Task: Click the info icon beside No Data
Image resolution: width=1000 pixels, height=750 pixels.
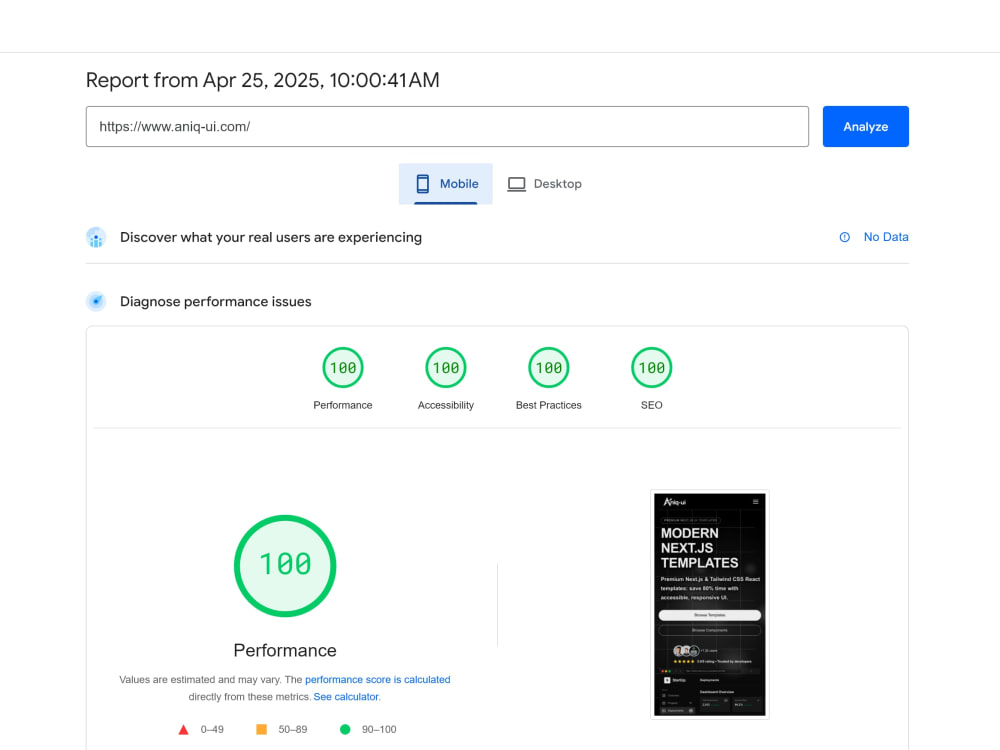Action: 844,237
